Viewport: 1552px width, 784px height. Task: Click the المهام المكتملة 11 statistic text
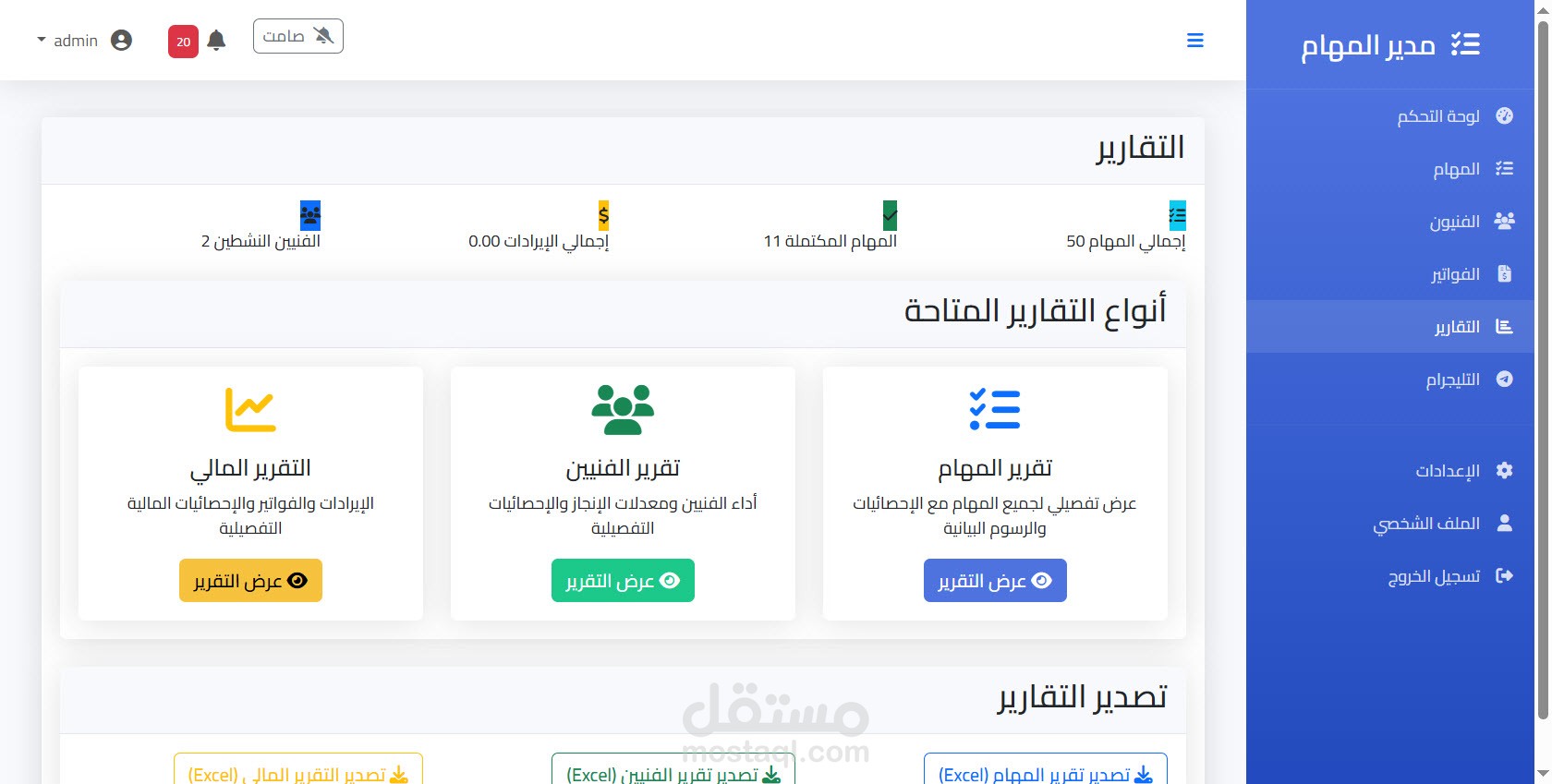[x=830, y=241]
